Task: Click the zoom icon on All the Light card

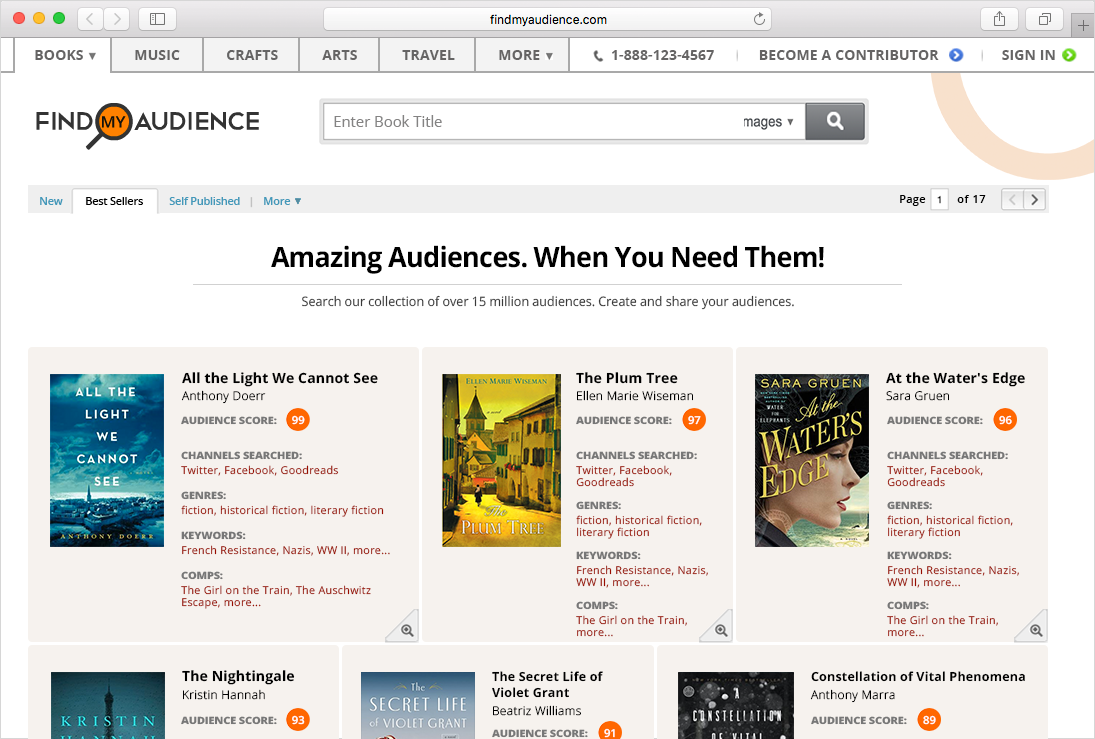Action: click(x=406, y=630)
